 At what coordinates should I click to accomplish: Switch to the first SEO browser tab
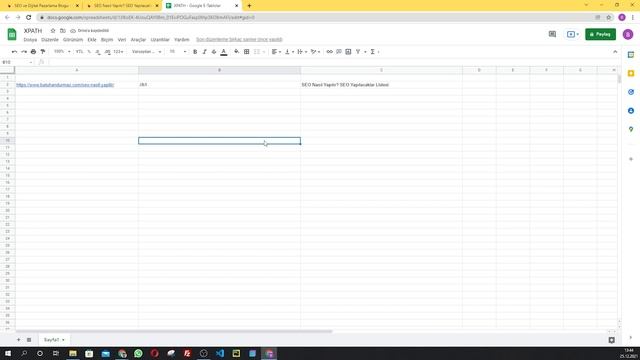tap(41, 6)
